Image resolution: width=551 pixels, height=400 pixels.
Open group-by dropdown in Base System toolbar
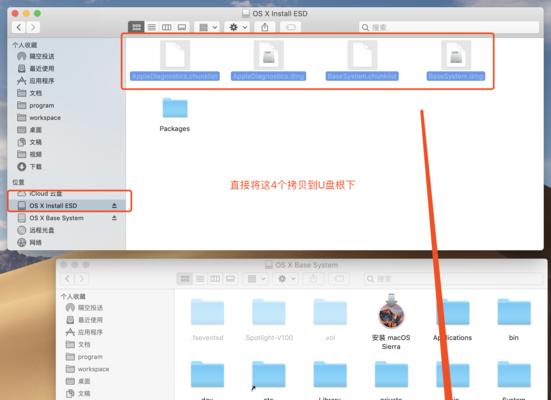[257, 279]
